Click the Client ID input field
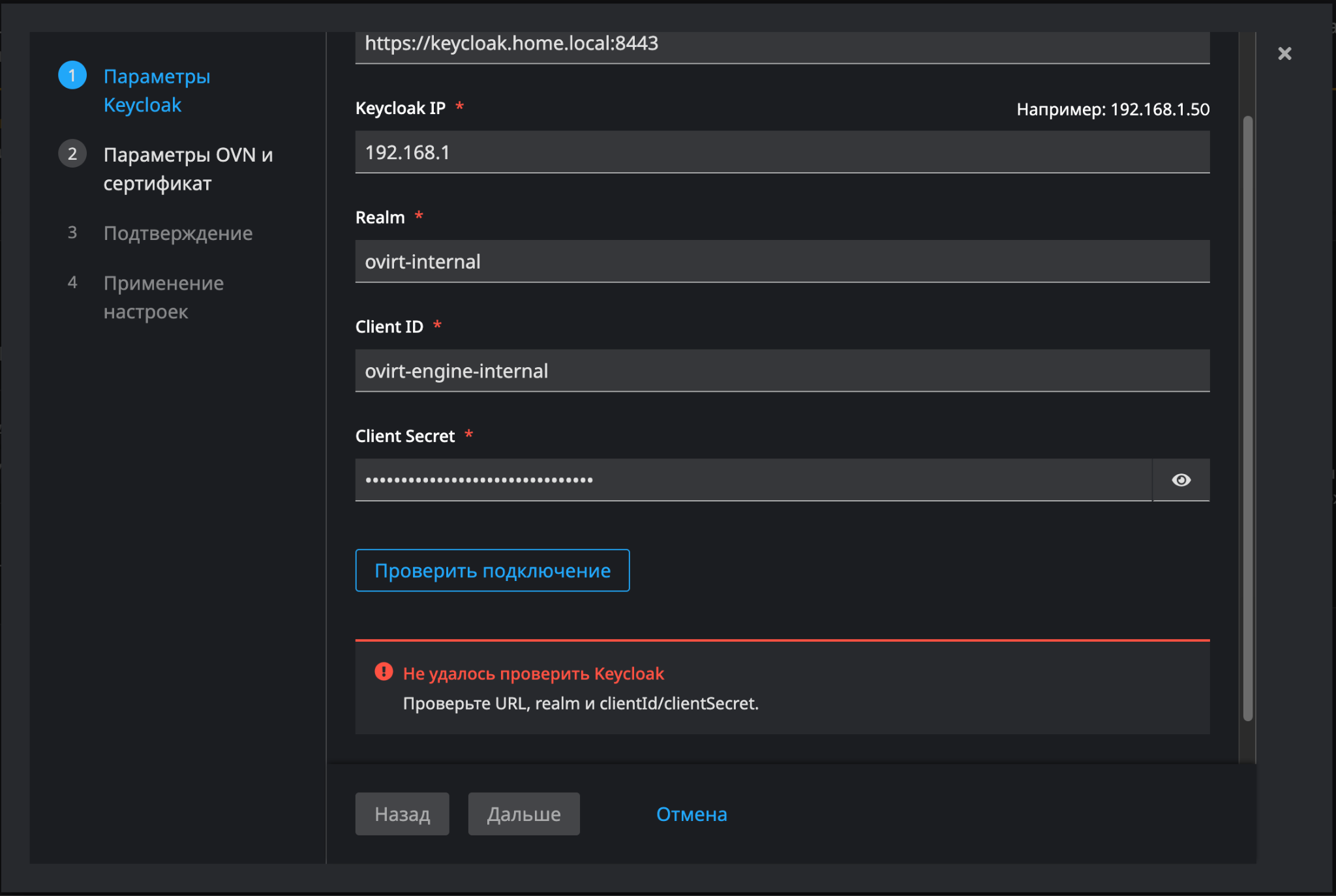 coord(782,371)
